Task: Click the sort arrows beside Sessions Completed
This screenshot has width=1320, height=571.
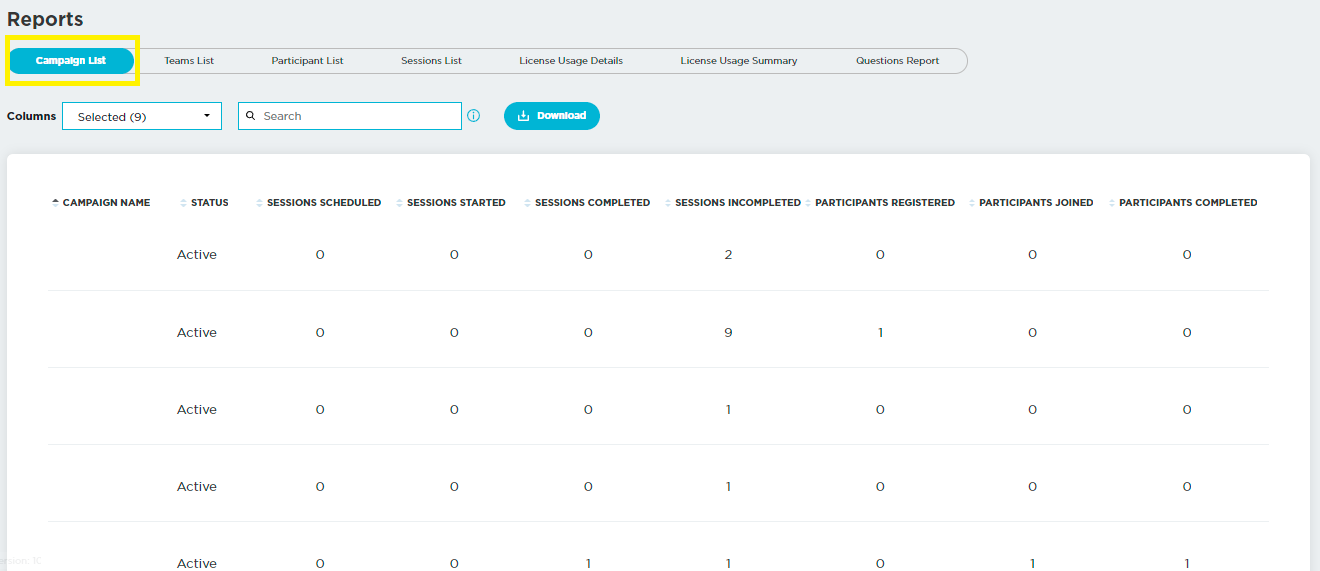Action: tap(527, 203)
